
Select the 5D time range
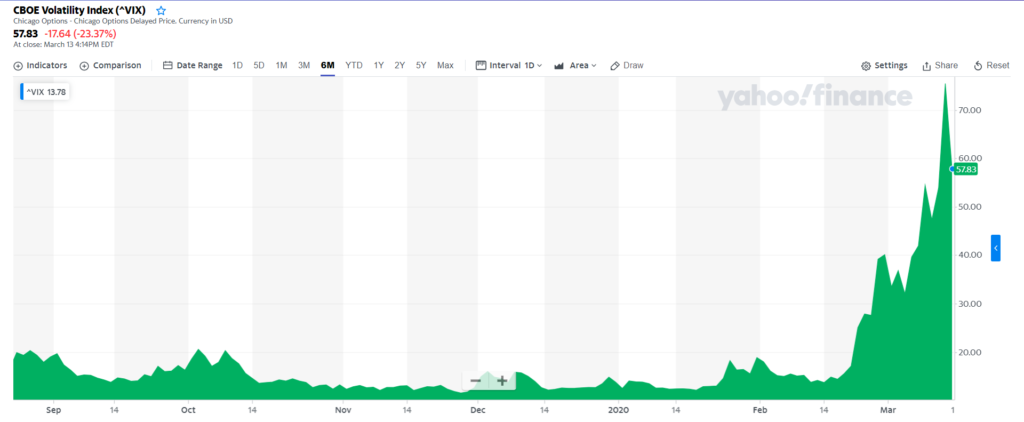point(259,65)
